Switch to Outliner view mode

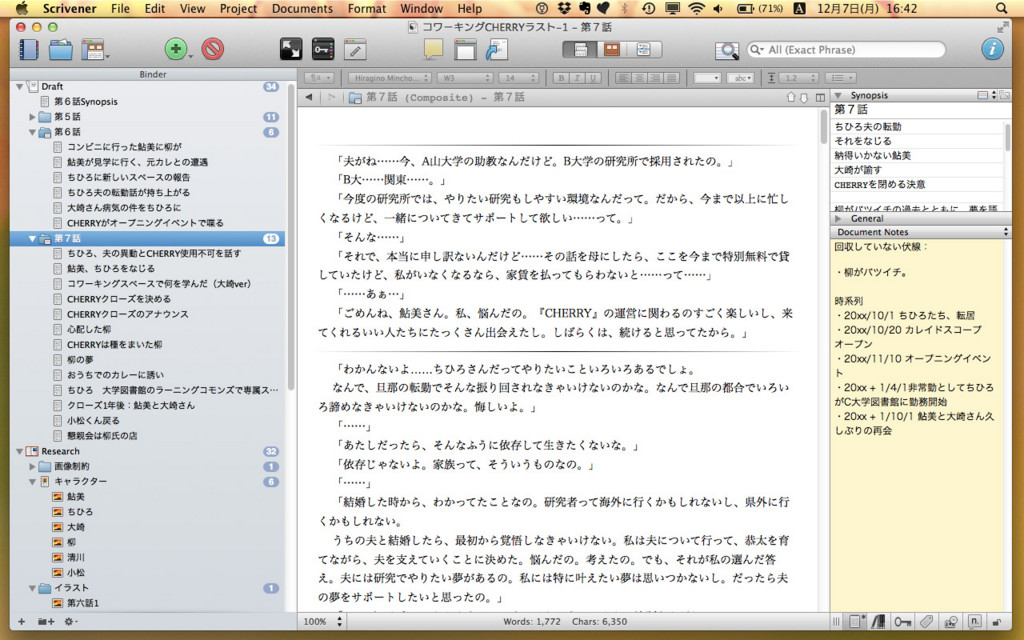(644, 50)
